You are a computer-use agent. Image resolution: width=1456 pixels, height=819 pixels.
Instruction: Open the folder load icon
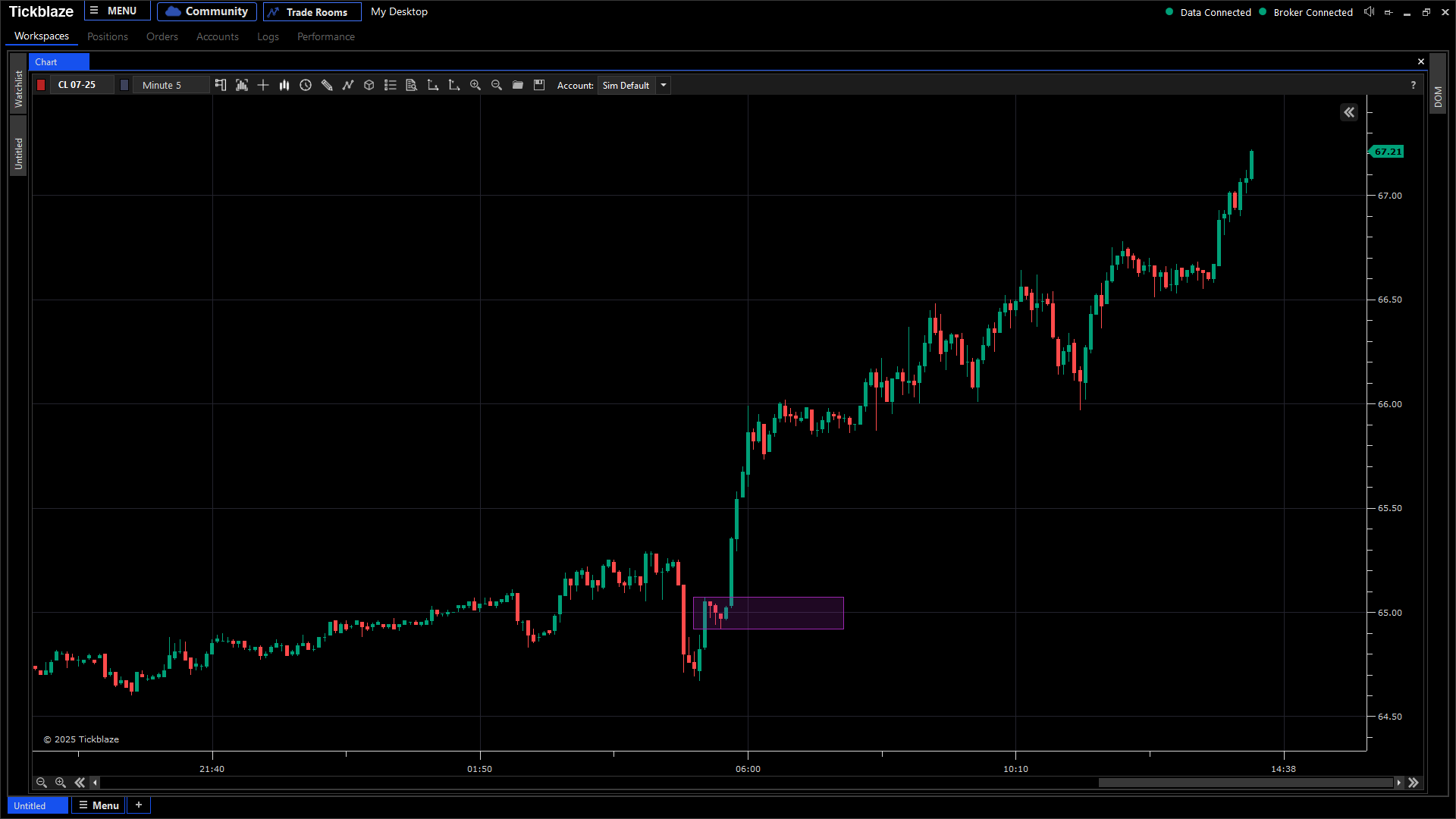518,85
